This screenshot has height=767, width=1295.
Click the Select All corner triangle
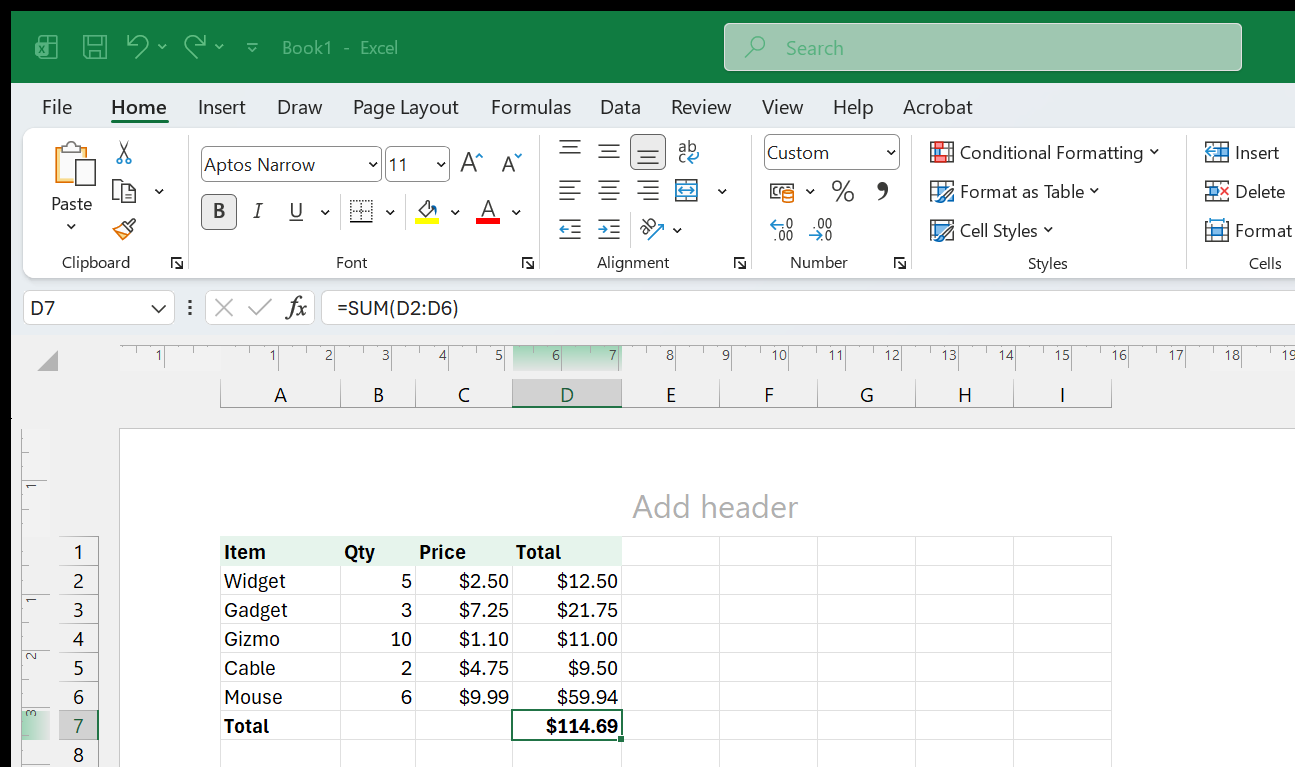pyautogui.click(x=48, y=360)
